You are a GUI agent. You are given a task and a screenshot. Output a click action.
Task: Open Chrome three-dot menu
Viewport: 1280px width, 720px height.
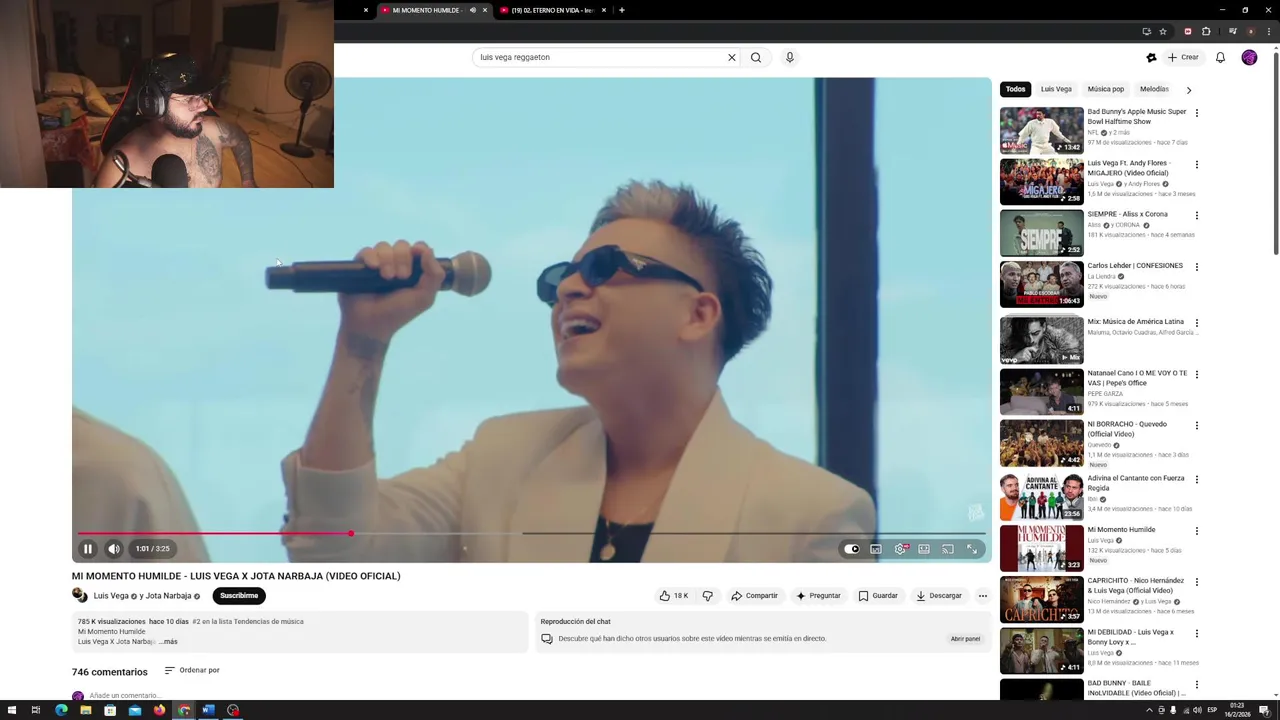[1269, 31]
